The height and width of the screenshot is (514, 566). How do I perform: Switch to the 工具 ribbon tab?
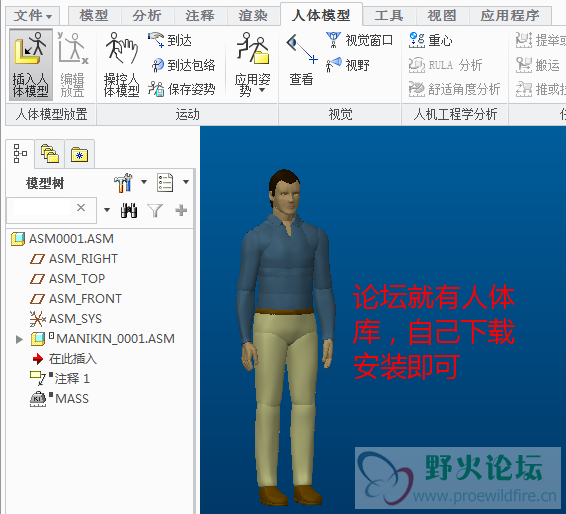click(389, 16)
